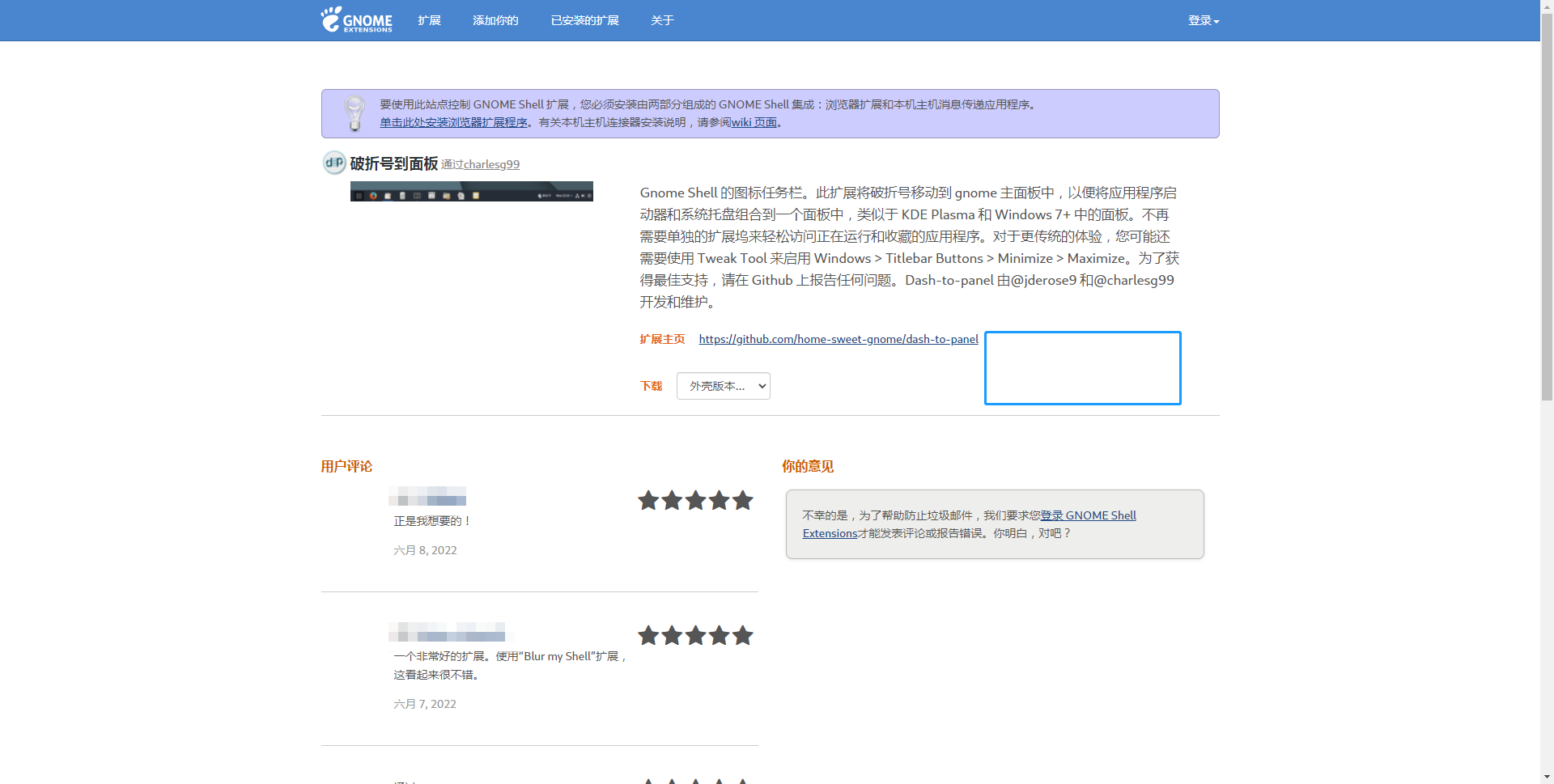Click the star rating on the 正是我想要的！ review
1554x784 pixels.
tap(695, 501)
